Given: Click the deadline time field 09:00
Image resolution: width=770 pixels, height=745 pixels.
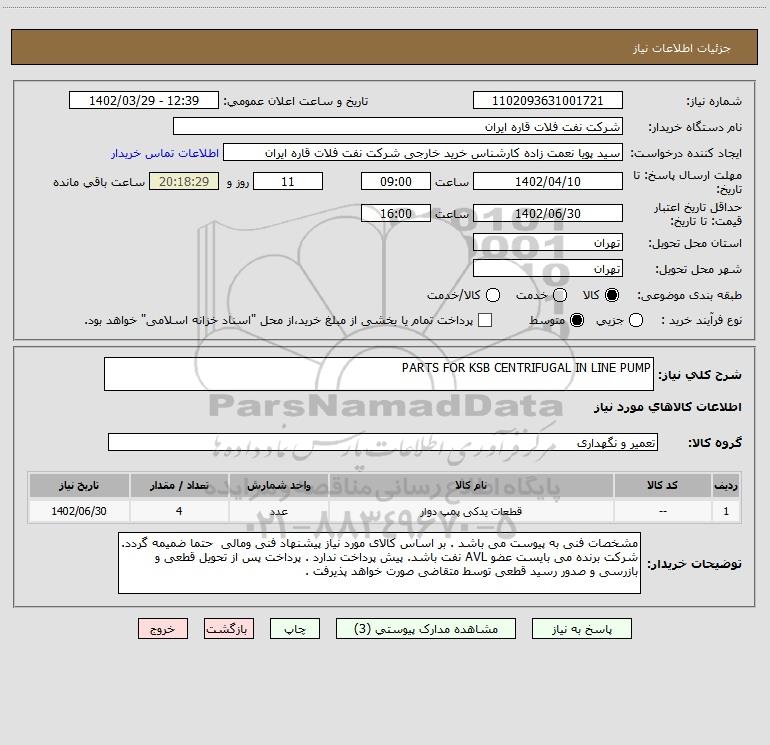Looking at the screenshot, I should (396, 182).
